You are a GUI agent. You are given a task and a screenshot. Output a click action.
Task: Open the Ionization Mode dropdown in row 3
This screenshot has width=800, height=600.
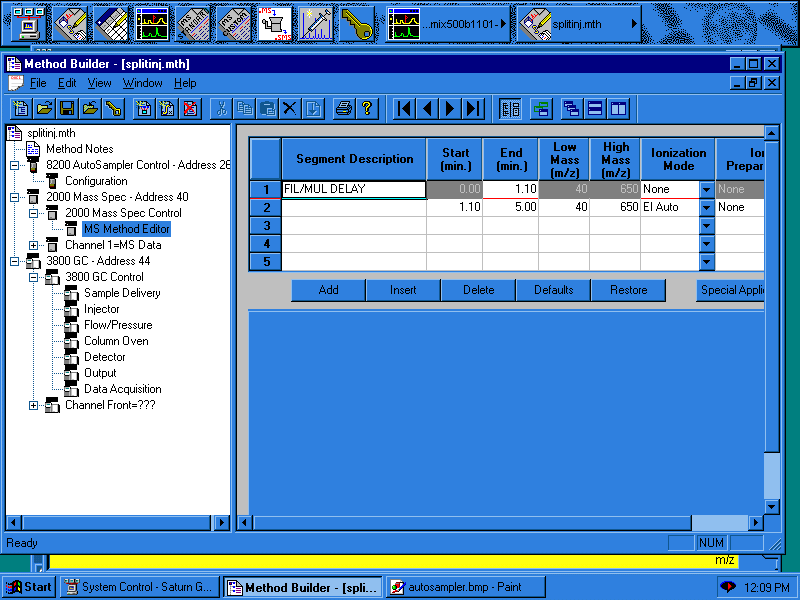(707, 225)
